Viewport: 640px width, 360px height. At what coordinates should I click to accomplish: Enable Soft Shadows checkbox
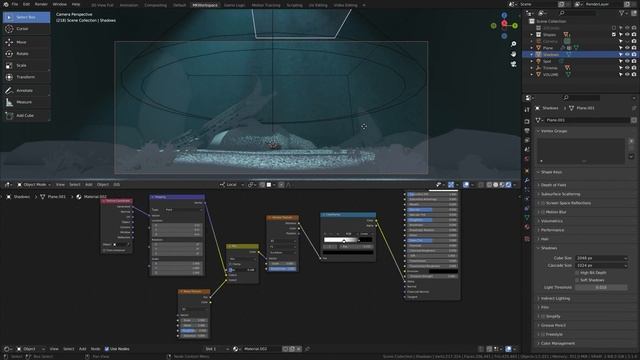tap(577, 280)
